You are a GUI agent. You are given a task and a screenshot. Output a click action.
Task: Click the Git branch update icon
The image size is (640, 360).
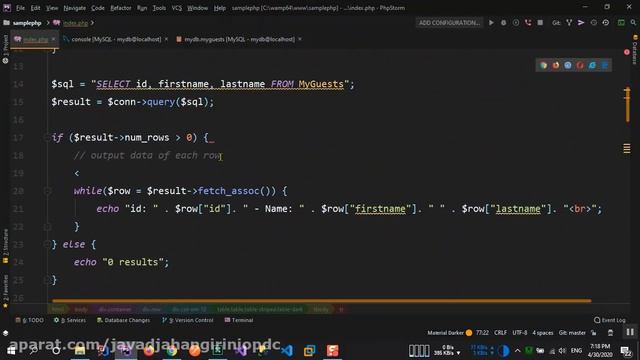coord(569,23)
